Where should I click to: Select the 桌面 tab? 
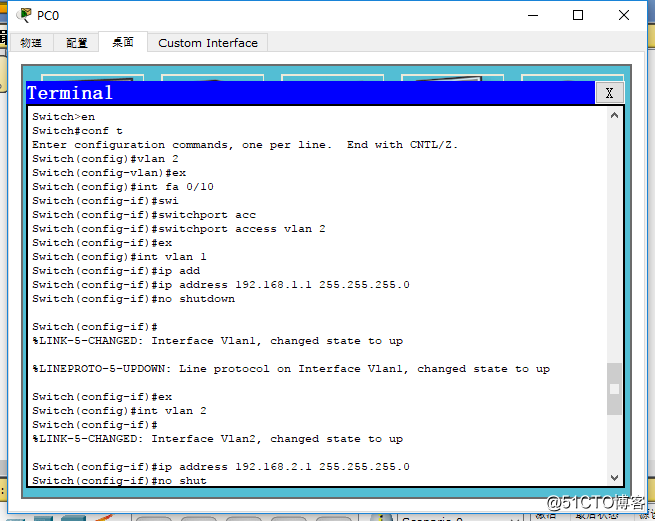pyautogui.click(x=123, y=42)
